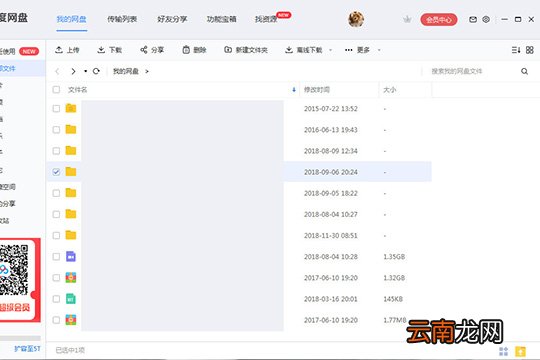Open the folder icon dated 2018-09-05

pos(71,193)
